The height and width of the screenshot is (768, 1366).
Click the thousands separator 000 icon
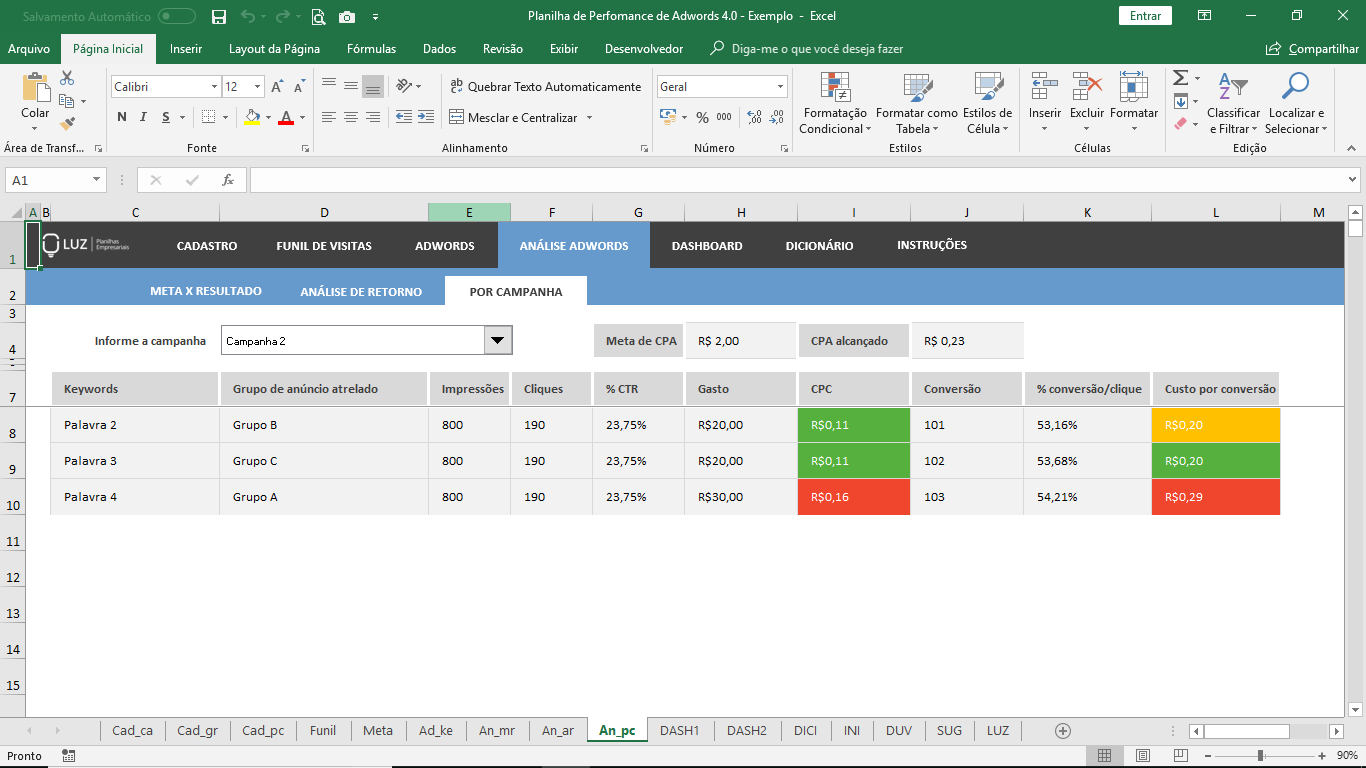click(724, 117)
